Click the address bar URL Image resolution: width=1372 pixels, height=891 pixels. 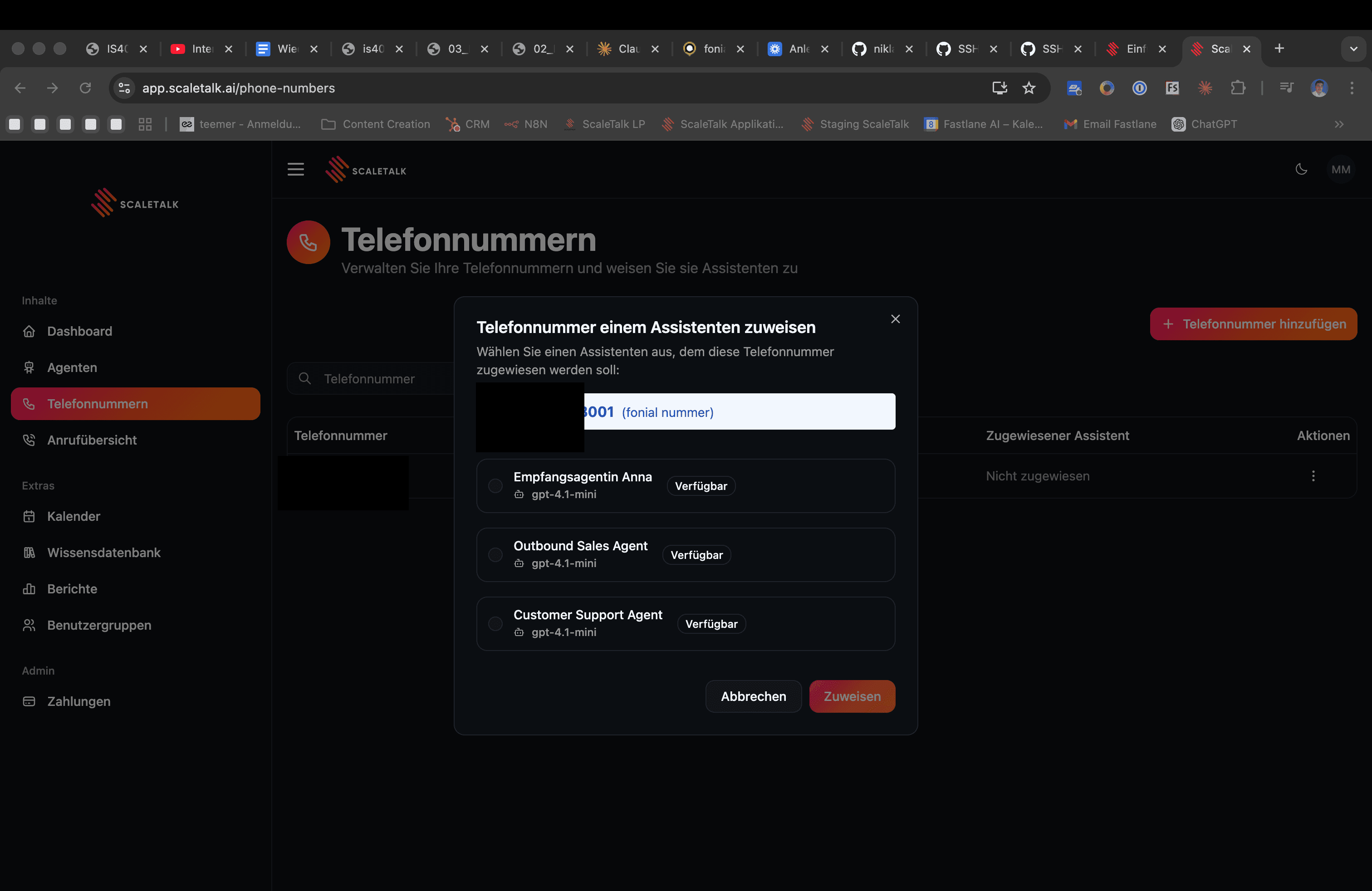click(x=239, y=88)
